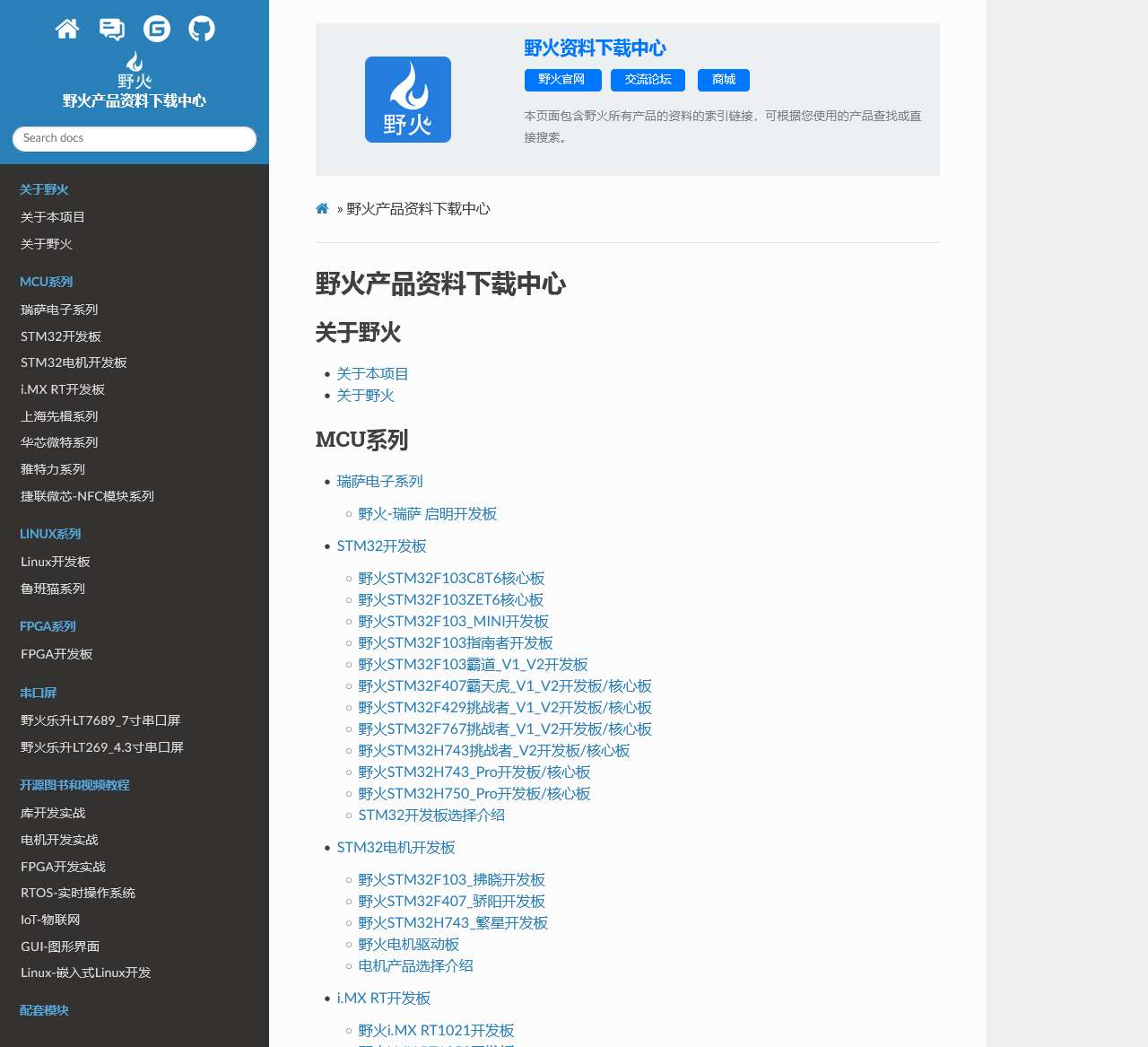
Task: Open 野火STM32F407霸天虎 开发板 link
Action: (x=505, y=686)
